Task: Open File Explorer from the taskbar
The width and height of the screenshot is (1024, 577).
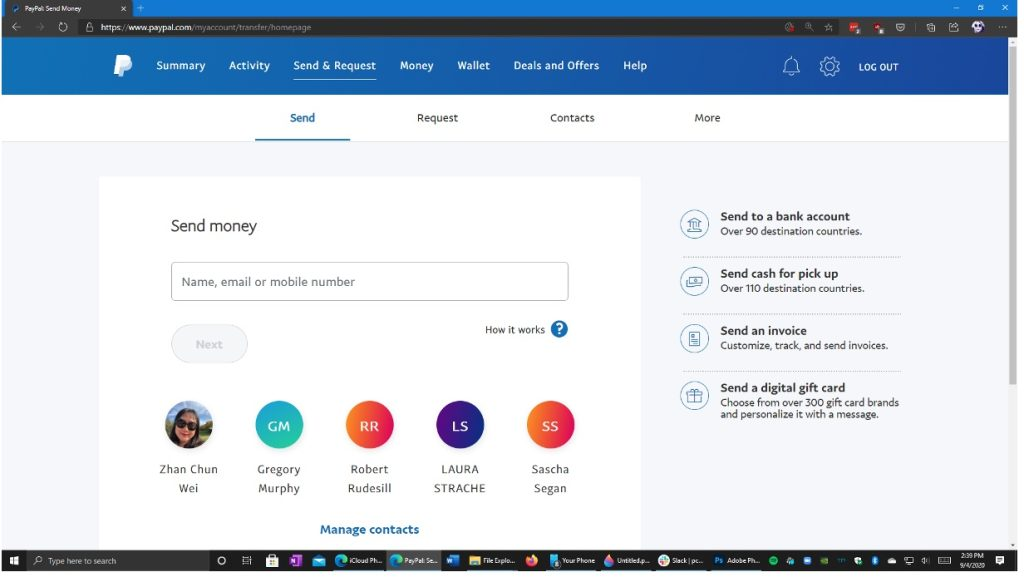Action: (492, 561)
